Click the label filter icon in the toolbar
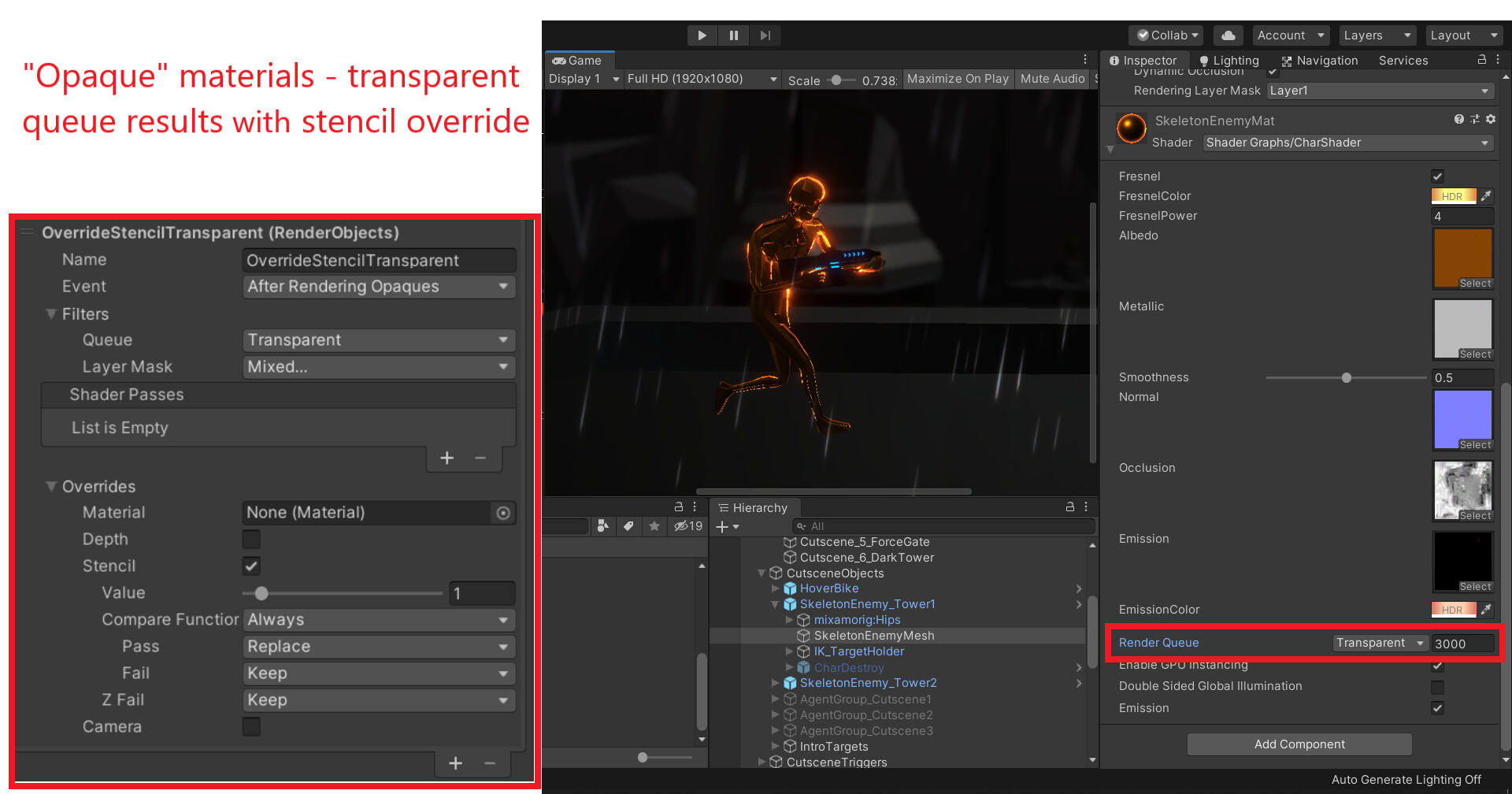1512x794 pixels. 628,526
